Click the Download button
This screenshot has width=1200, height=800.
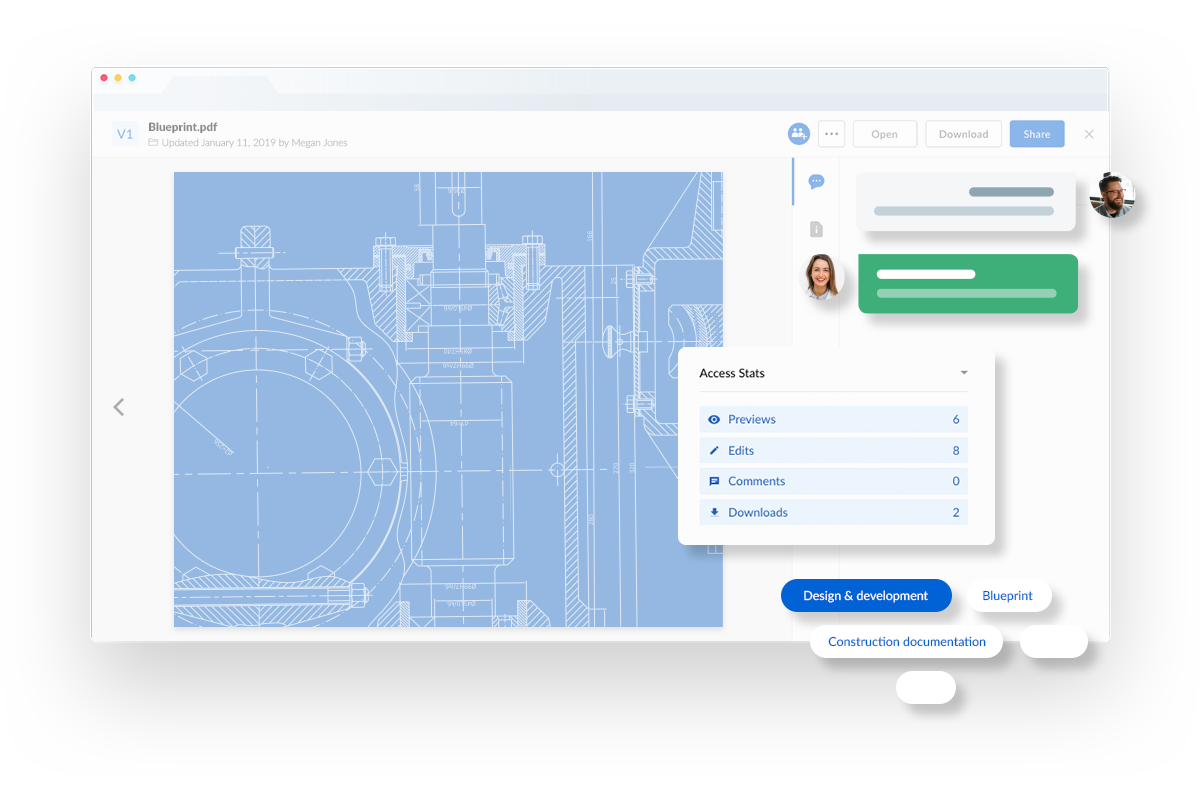tap(962, 133)
